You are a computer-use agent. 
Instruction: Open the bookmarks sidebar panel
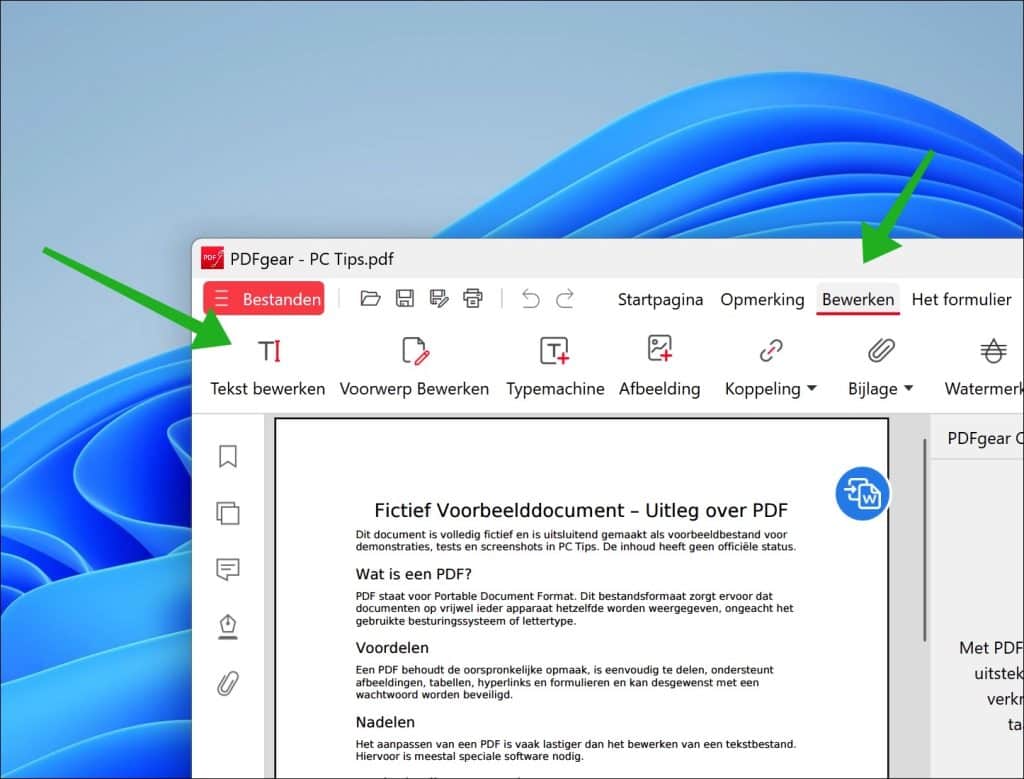coord(228,456)
